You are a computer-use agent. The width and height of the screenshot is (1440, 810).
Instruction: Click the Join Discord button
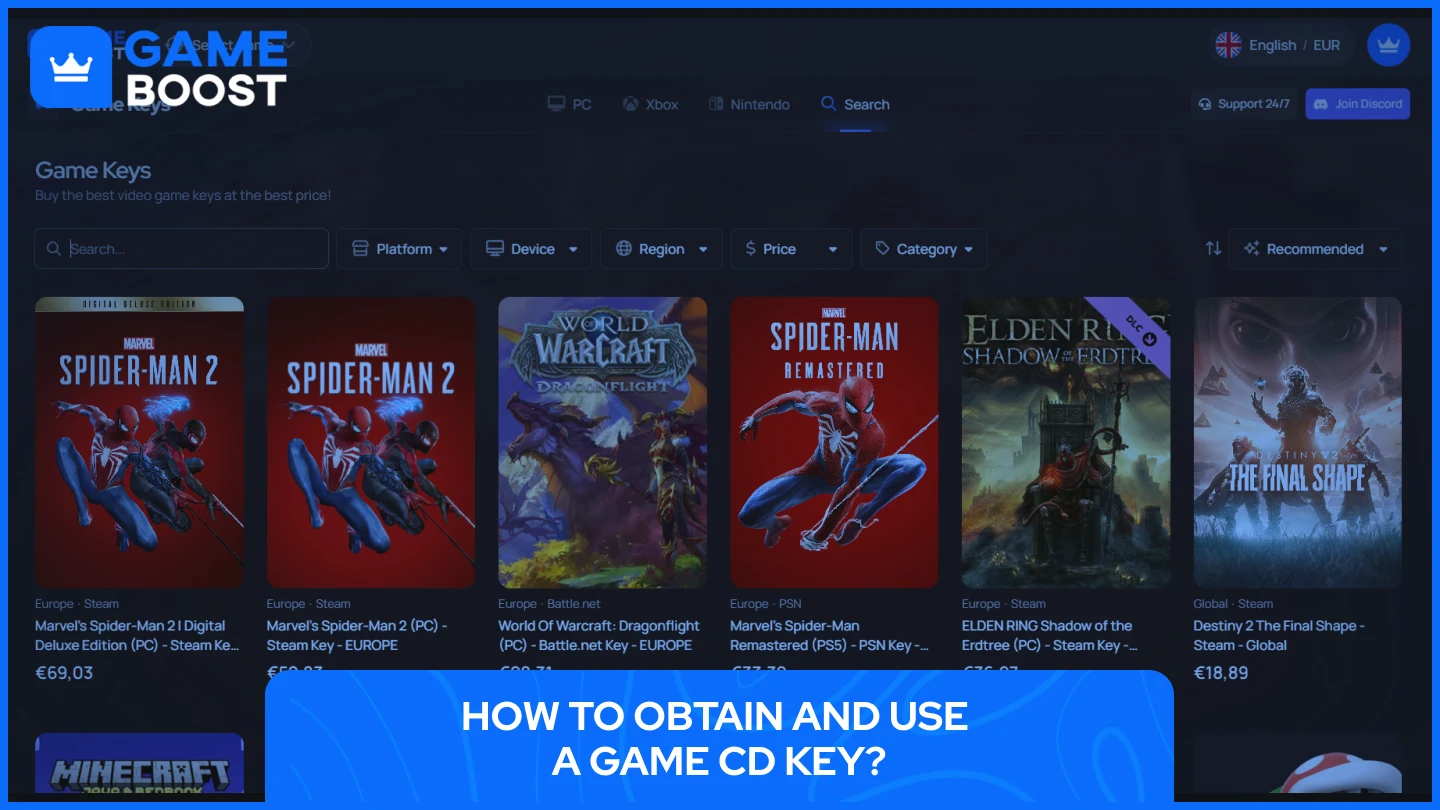(1357, 104)
